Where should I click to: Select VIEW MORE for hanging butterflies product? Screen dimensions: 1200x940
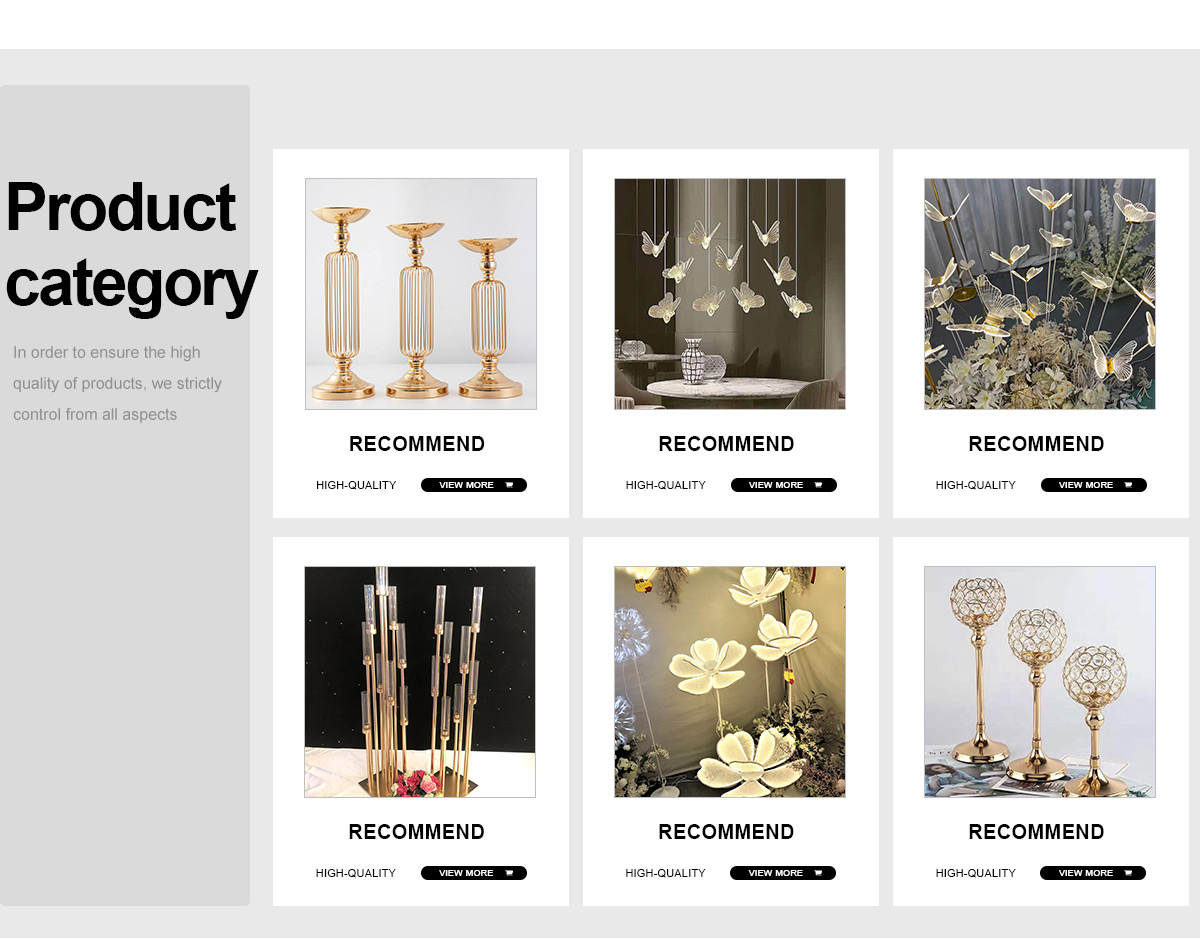tap(784, 485)
